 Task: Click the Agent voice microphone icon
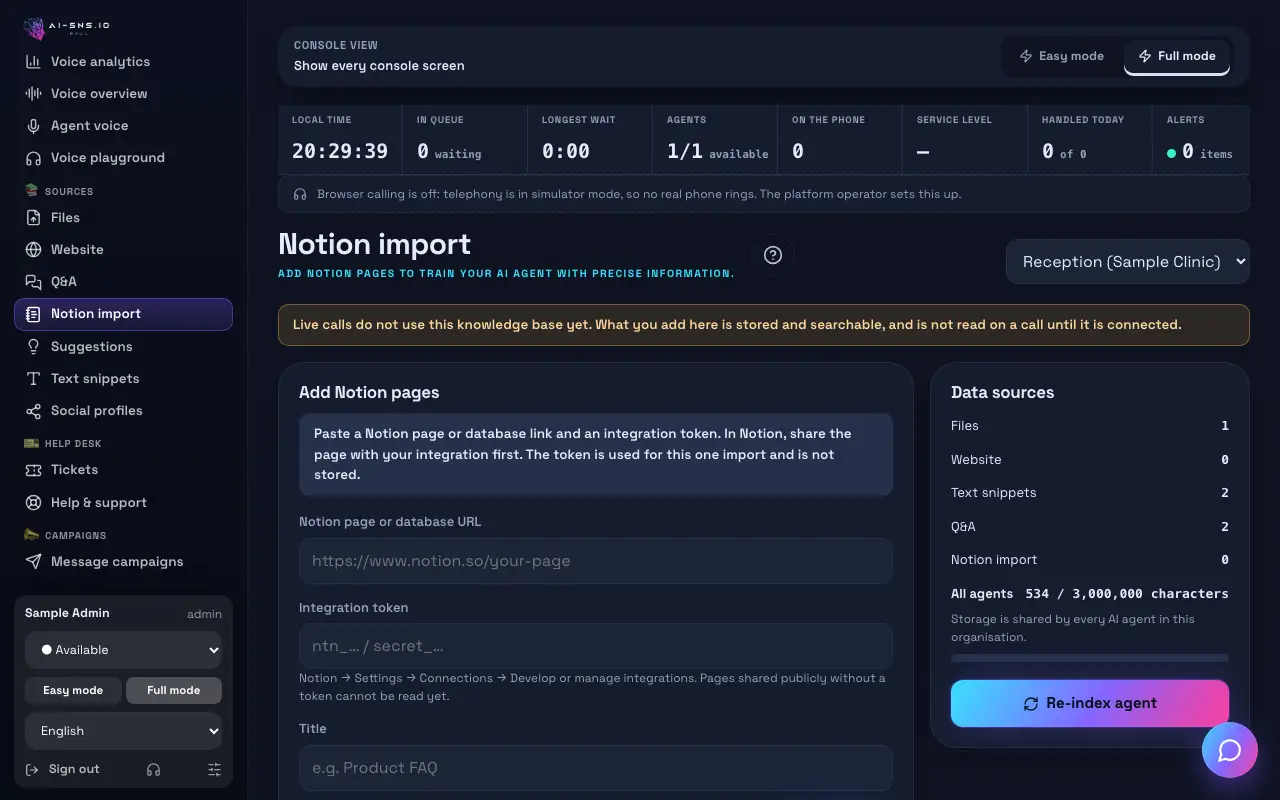pyautogui.click(x=33, y=126)
